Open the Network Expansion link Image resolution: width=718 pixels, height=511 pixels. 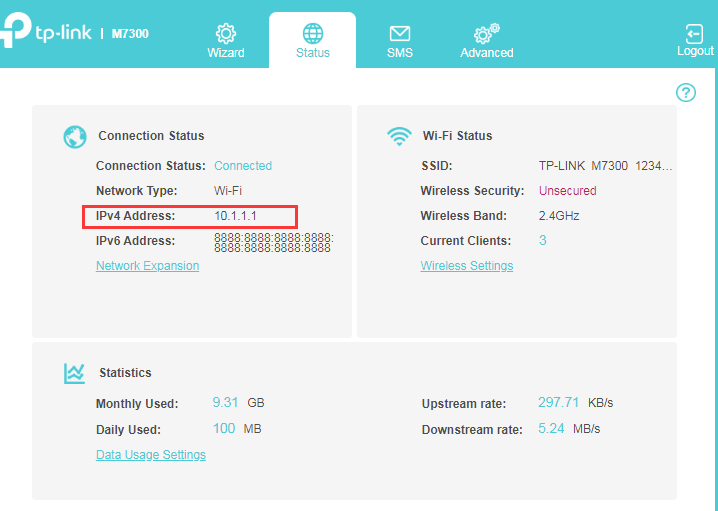(147, 266)
